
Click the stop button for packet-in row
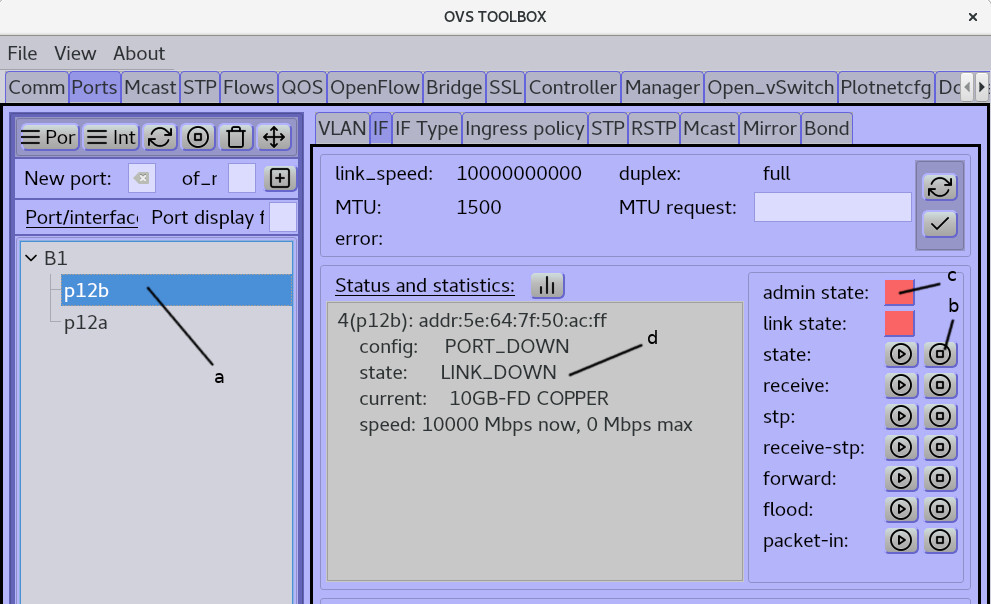point(940,540)
